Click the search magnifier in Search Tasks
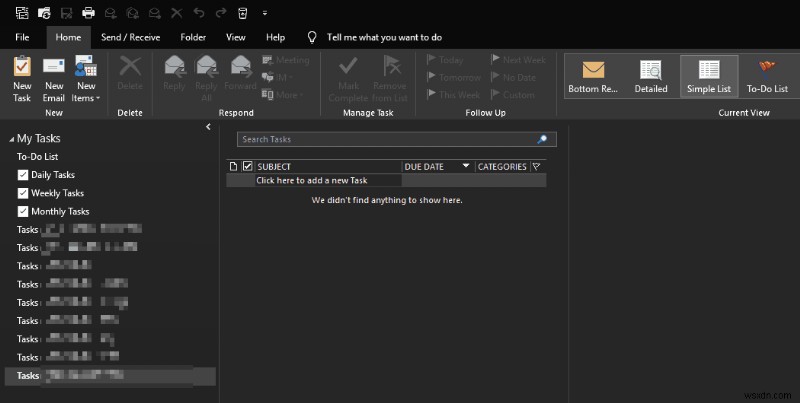 point(542,139)
